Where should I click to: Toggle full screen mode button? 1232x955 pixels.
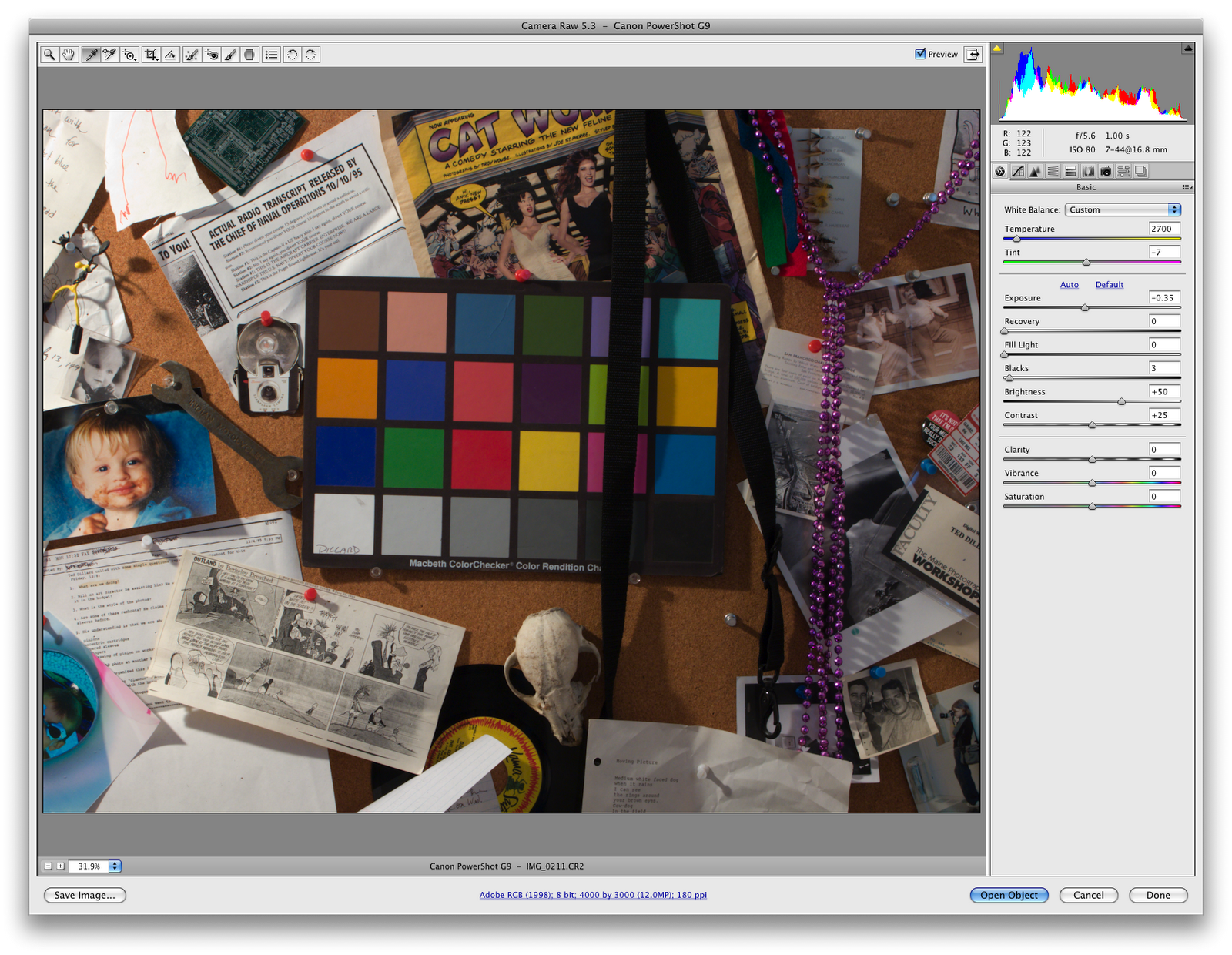click(x=973, y=54)
